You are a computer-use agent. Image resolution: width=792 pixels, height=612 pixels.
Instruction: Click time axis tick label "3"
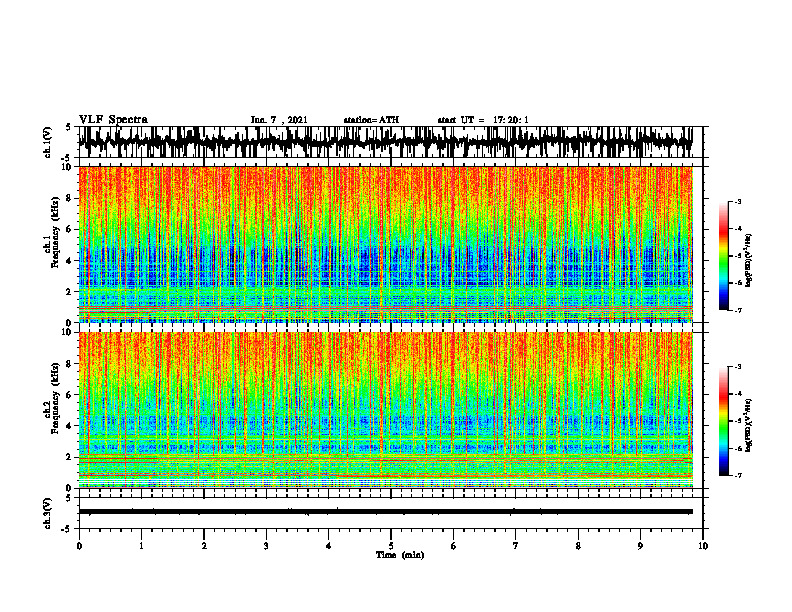pos(266,546)
